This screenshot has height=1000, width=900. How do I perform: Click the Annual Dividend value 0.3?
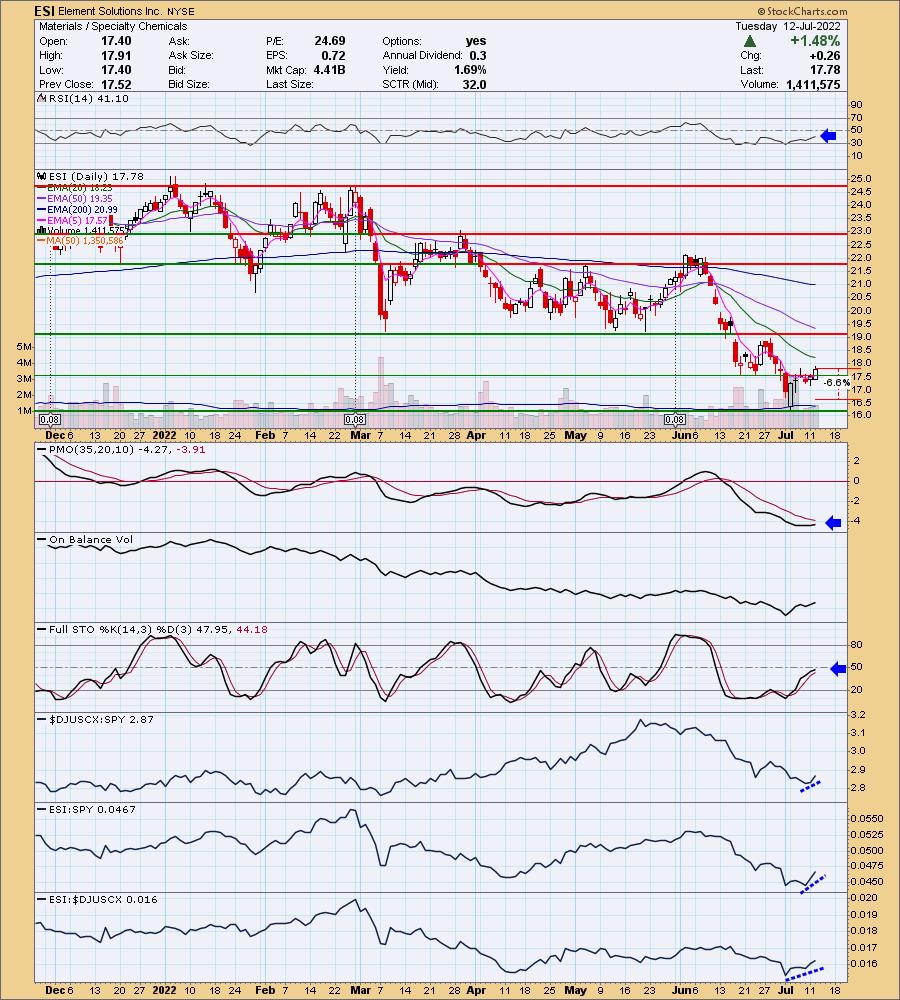tap(478, 55)
